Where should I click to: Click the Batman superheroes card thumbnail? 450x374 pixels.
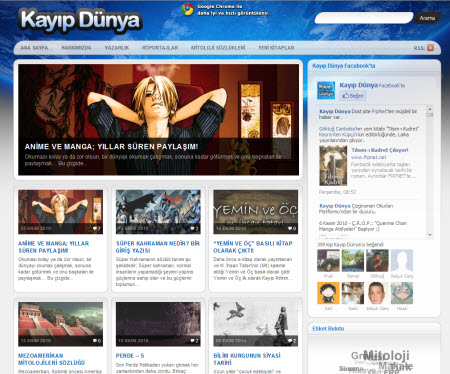(158, 212)
